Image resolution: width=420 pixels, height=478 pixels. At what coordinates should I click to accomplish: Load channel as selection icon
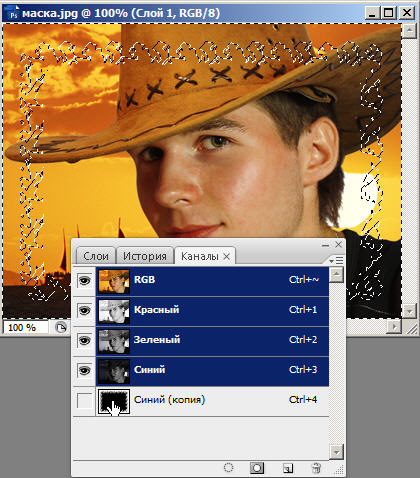pos(228,468)
